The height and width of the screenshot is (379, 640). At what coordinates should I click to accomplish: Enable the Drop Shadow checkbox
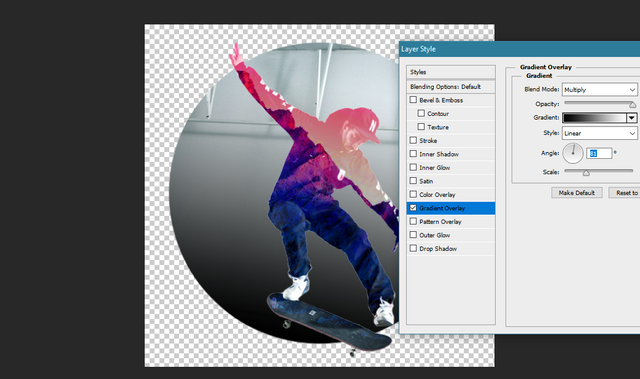(413, 248)
